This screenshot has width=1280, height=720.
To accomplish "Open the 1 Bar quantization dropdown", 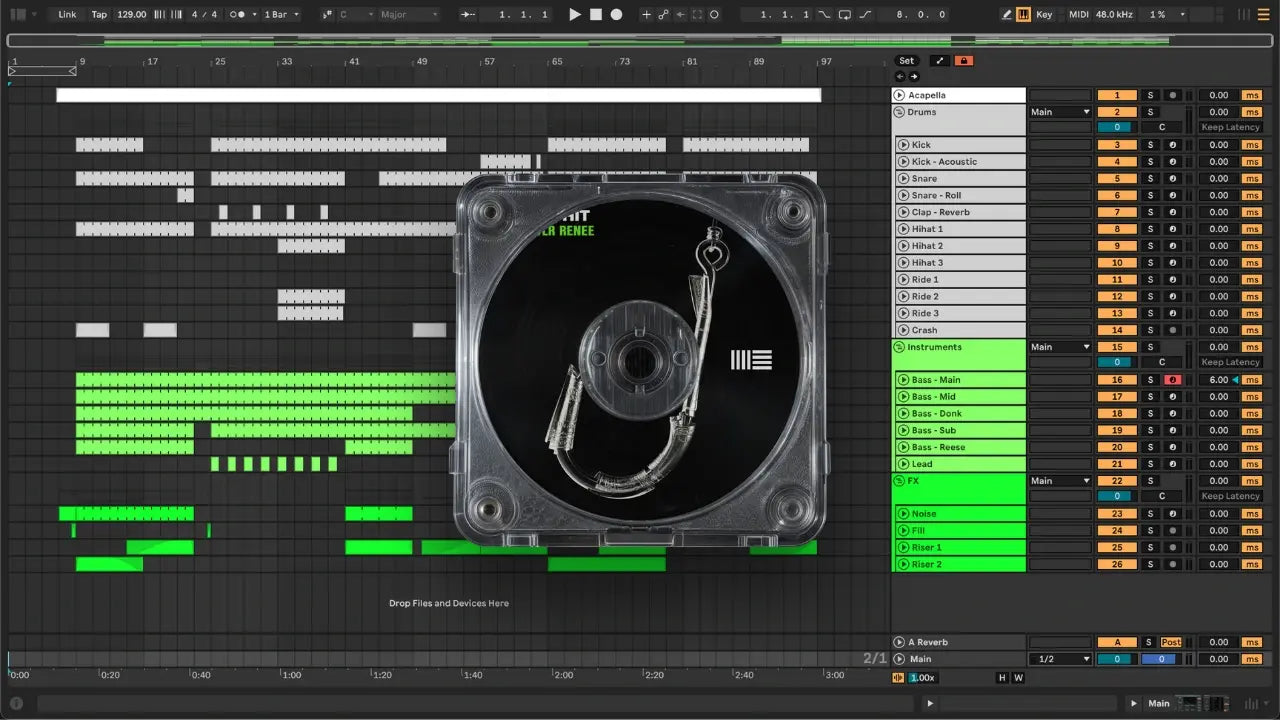I will (281, 15).
